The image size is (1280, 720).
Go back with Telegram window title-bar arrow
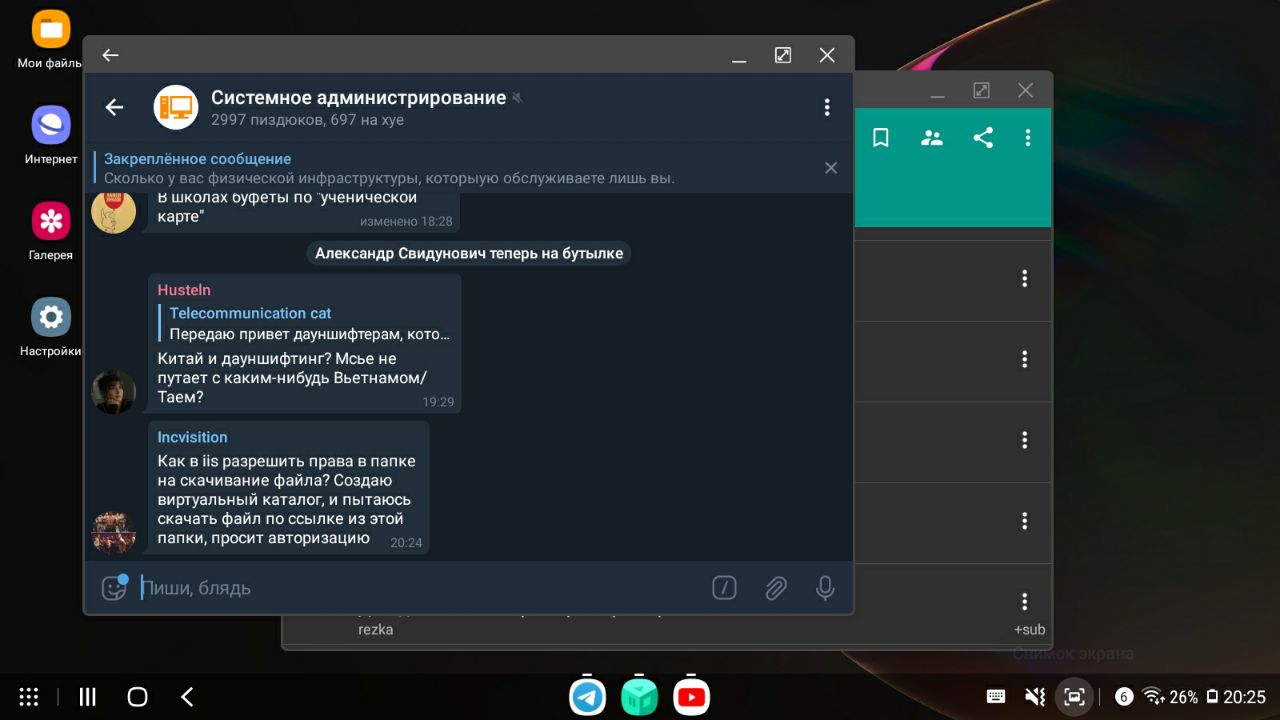(110, 55)
